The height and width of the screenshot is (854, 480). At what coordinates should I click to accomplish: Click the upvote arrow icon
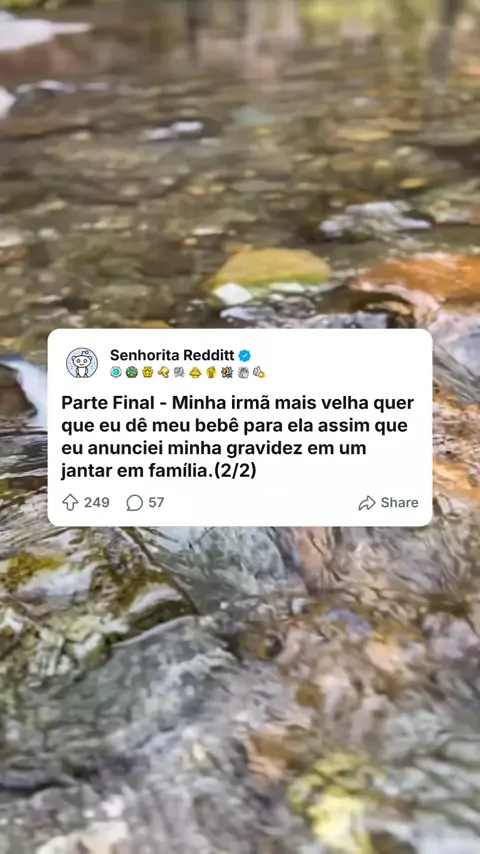pyautogui.click(x=70, y=502)
